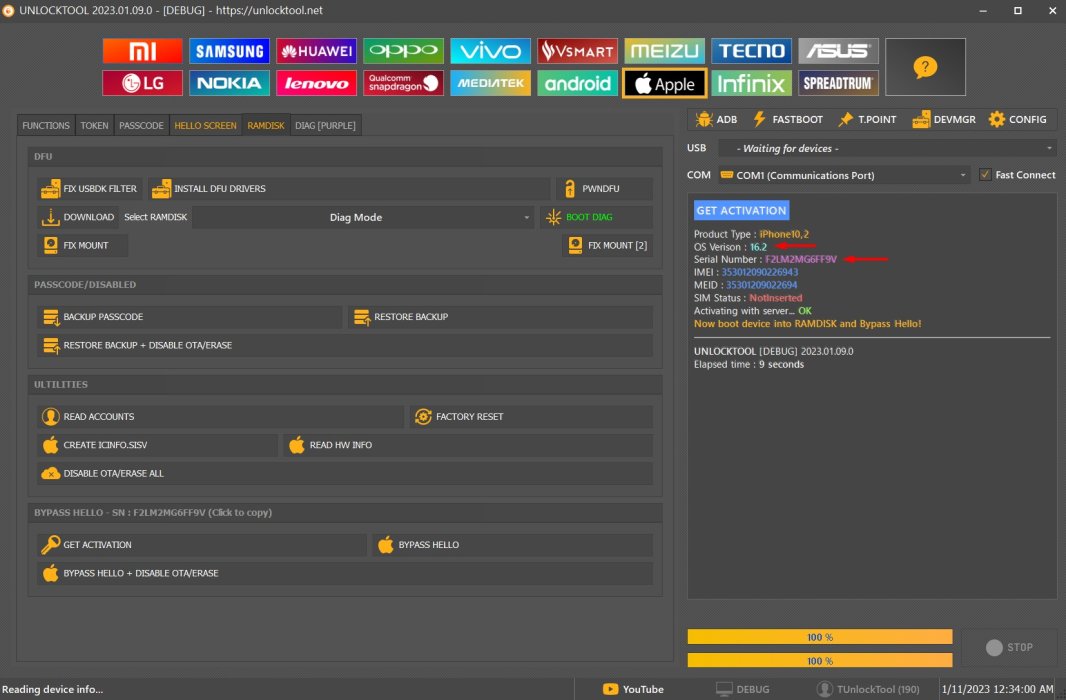Open ADB tools
The height and width of the screenshot is (700, 1066).
pyautogui.click(x=717, y=120)
